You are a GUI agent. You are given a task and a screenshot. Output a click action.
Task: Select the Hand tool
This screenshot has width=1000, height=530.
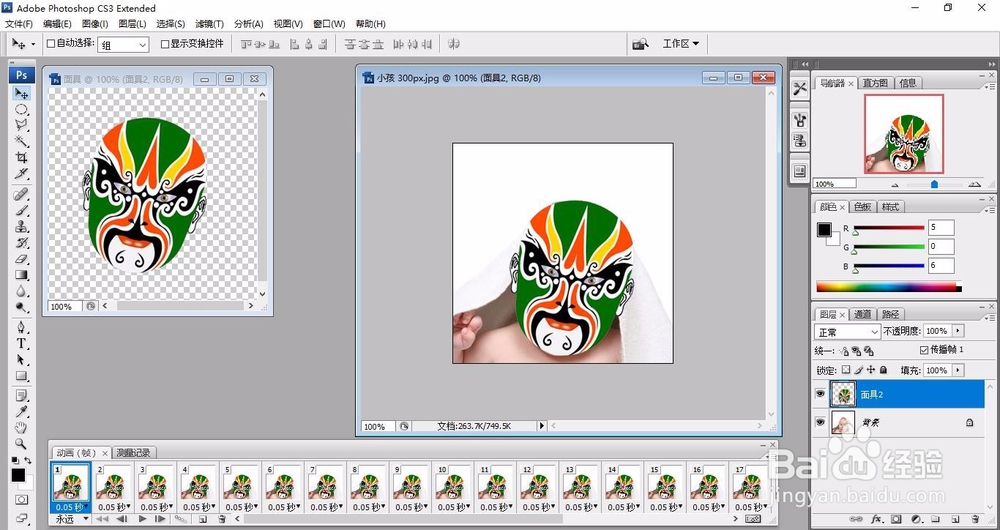21,427
